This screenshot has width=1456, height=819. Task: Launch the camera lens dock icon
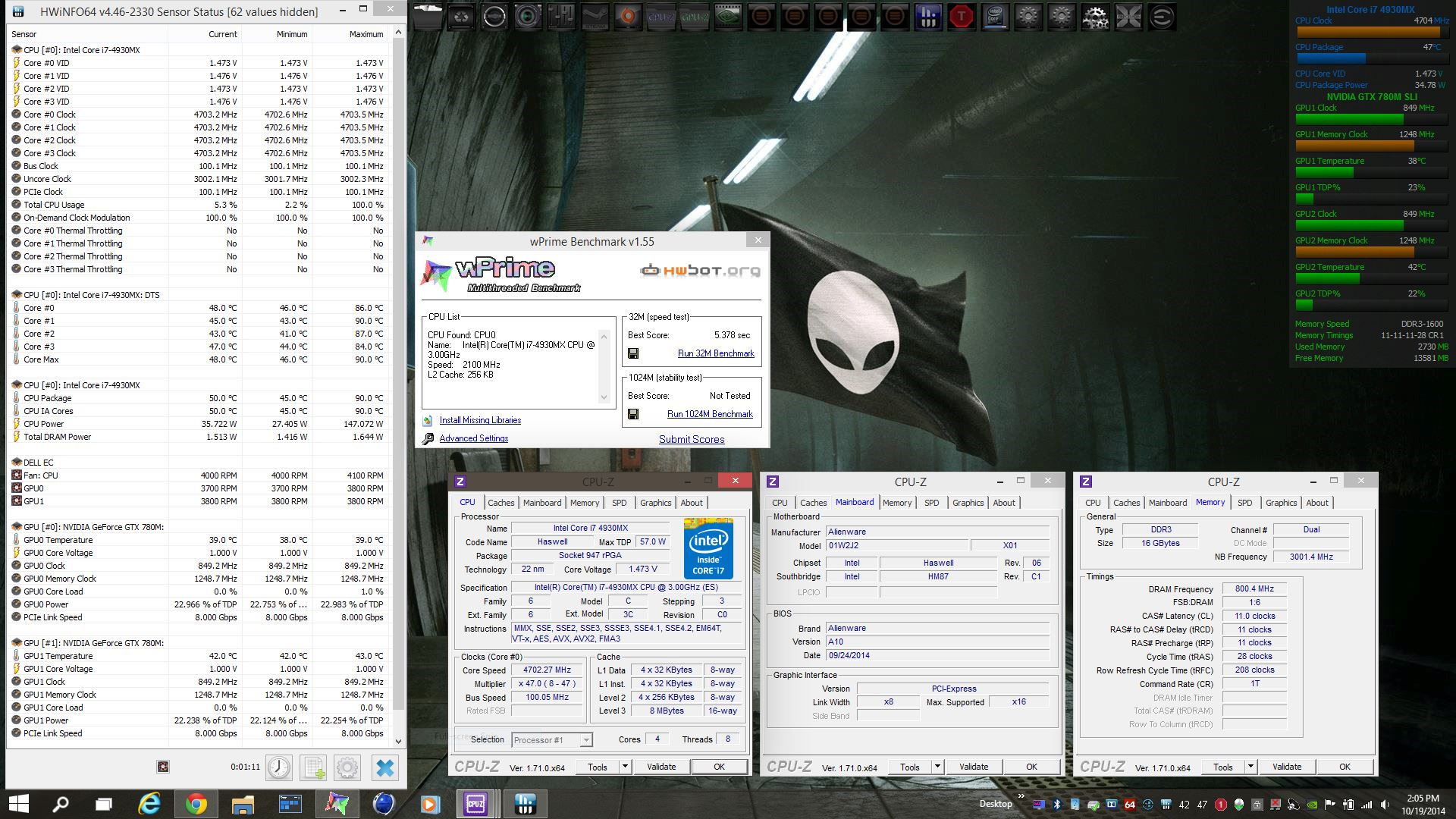527,17
